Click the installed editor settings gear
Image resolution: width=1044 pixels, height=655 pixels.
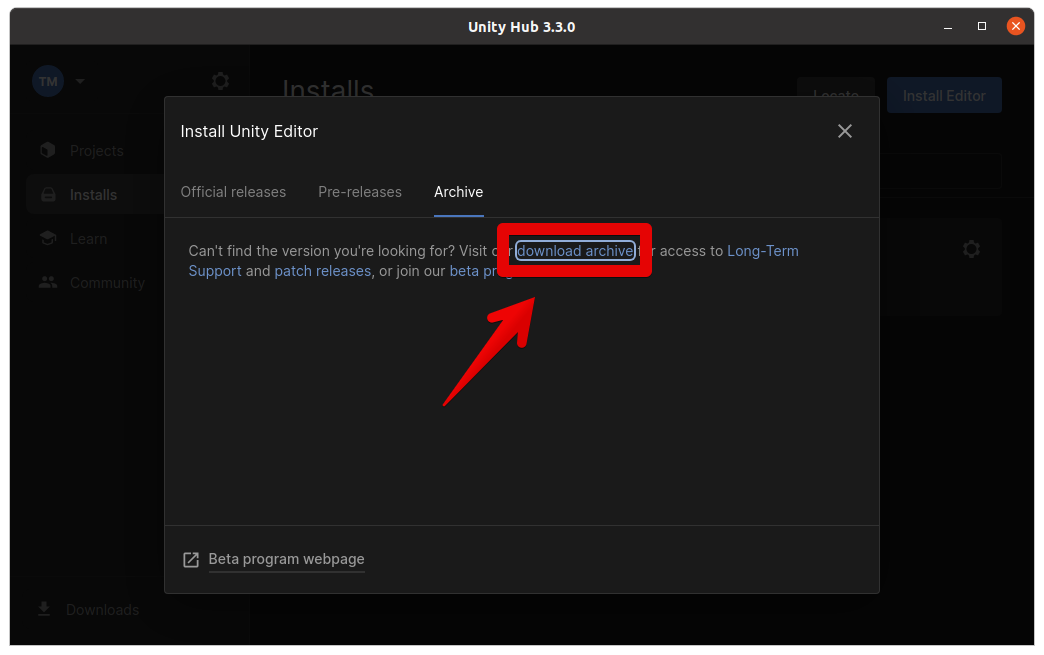click(x=971, y=249)
